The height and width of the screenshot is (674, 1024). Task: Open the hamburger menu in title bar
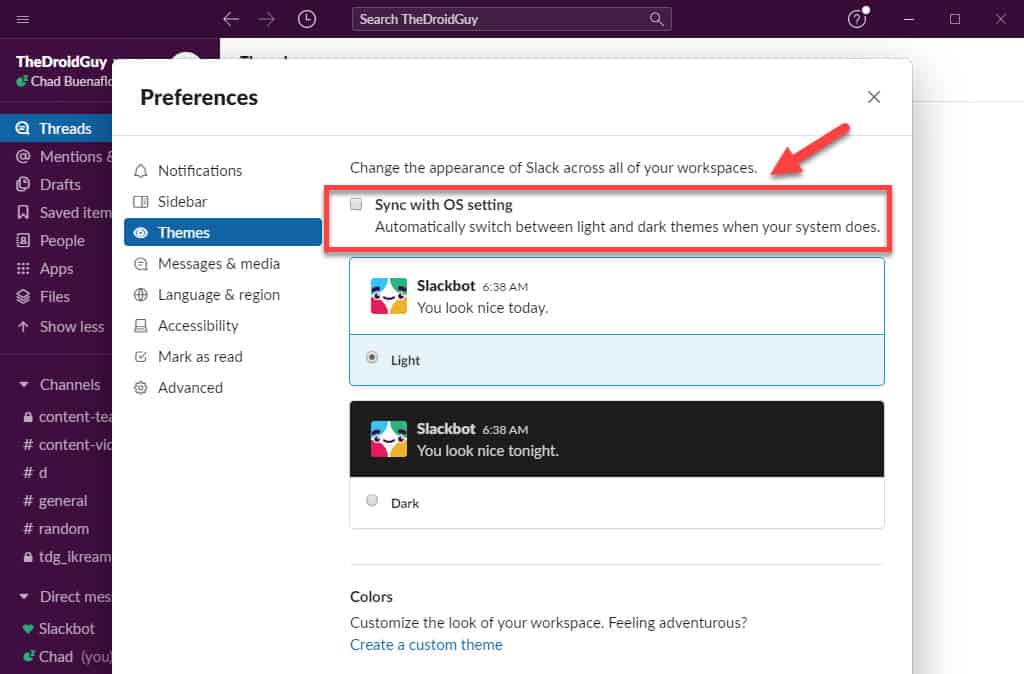pos(23,19)
